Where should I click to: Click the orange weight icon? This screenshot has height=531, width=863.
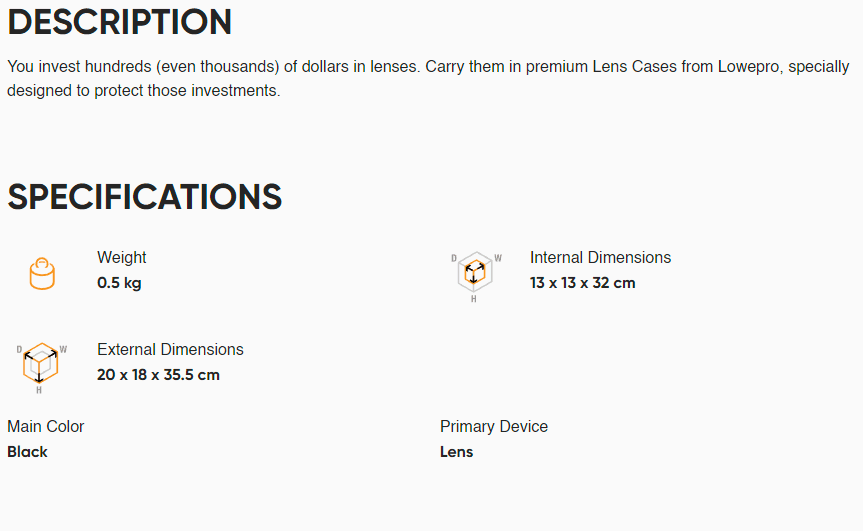tap(42, 273)
